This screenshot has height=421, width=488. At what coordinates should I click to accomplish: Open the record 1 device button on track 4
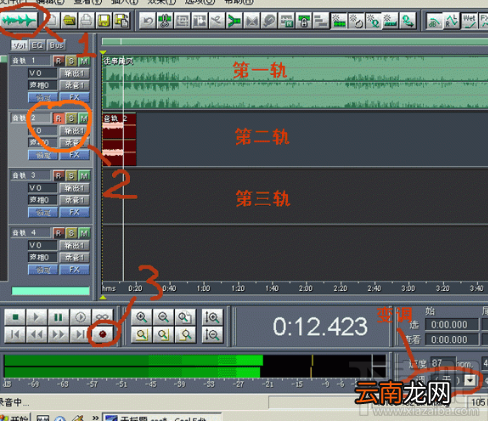(74, 257)
